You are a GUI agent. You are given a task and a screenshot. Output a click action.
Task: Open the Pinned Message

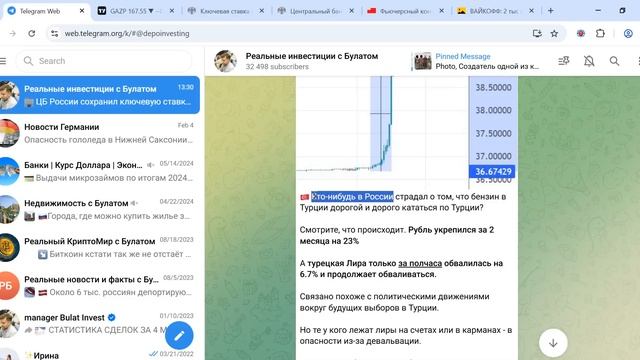pos(476,61)
